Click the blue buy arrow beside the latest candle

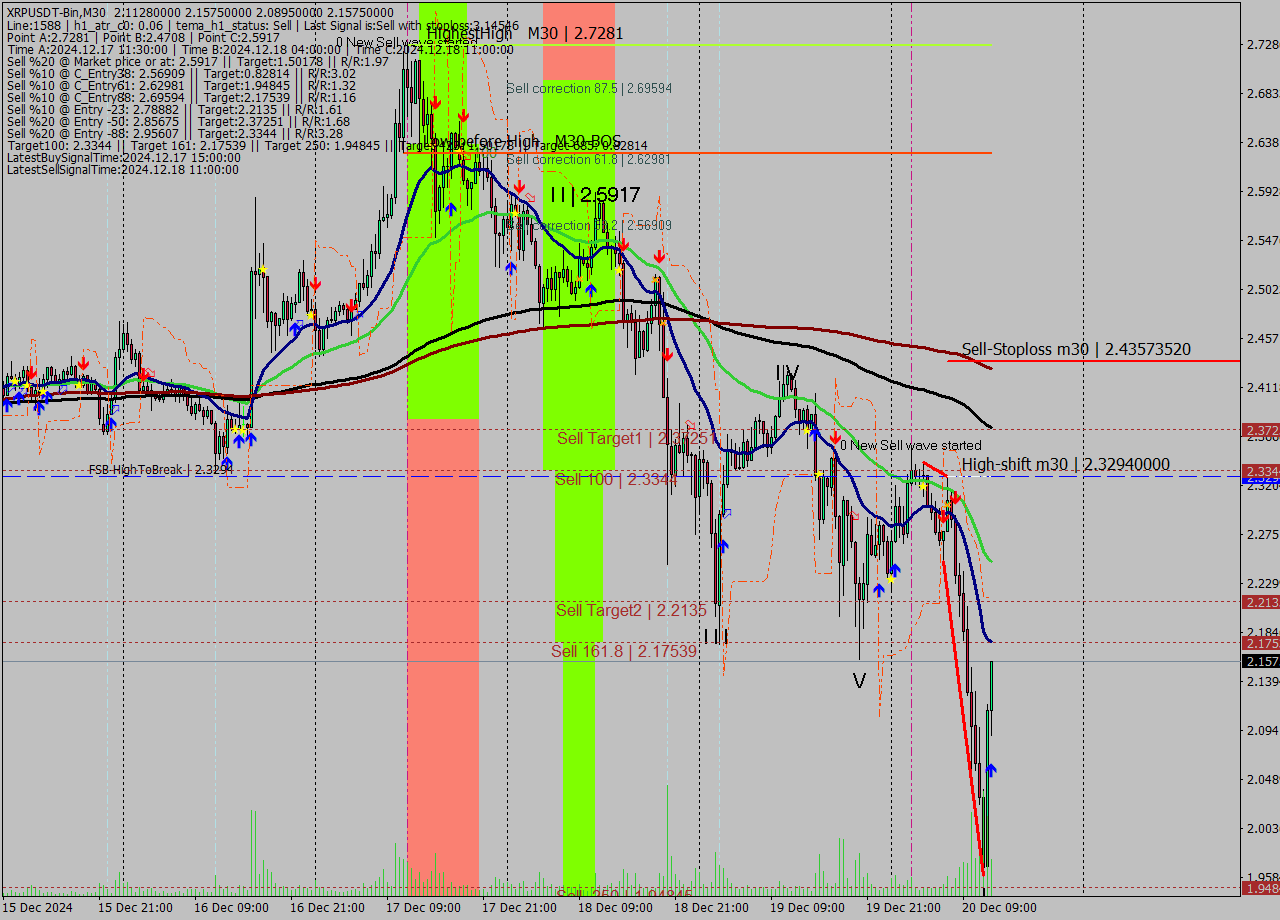(x=991, y=770)
